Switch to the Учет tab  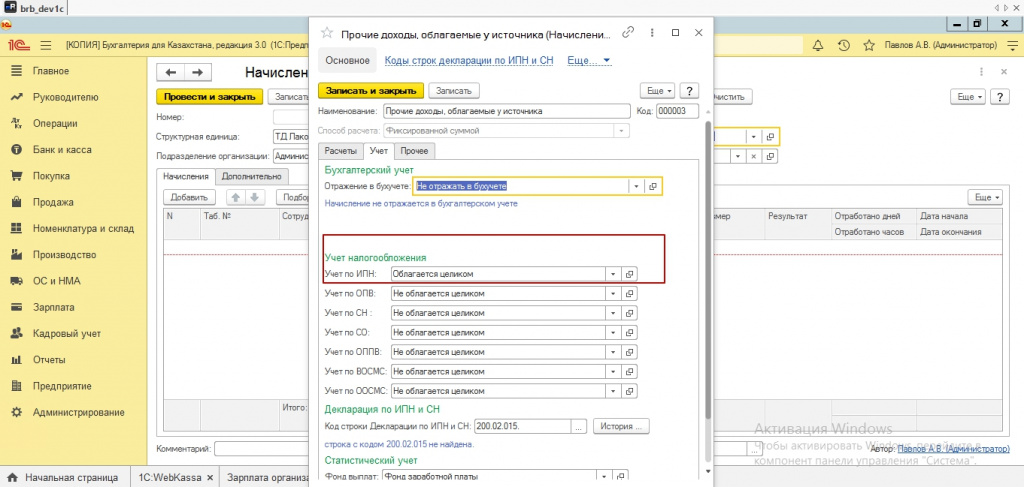coord(378,151)
